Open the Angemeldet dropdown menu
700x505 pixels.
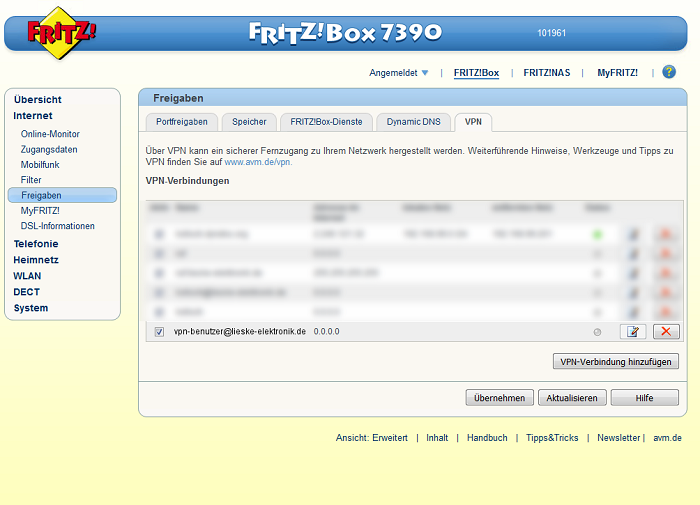pos(398,73)
